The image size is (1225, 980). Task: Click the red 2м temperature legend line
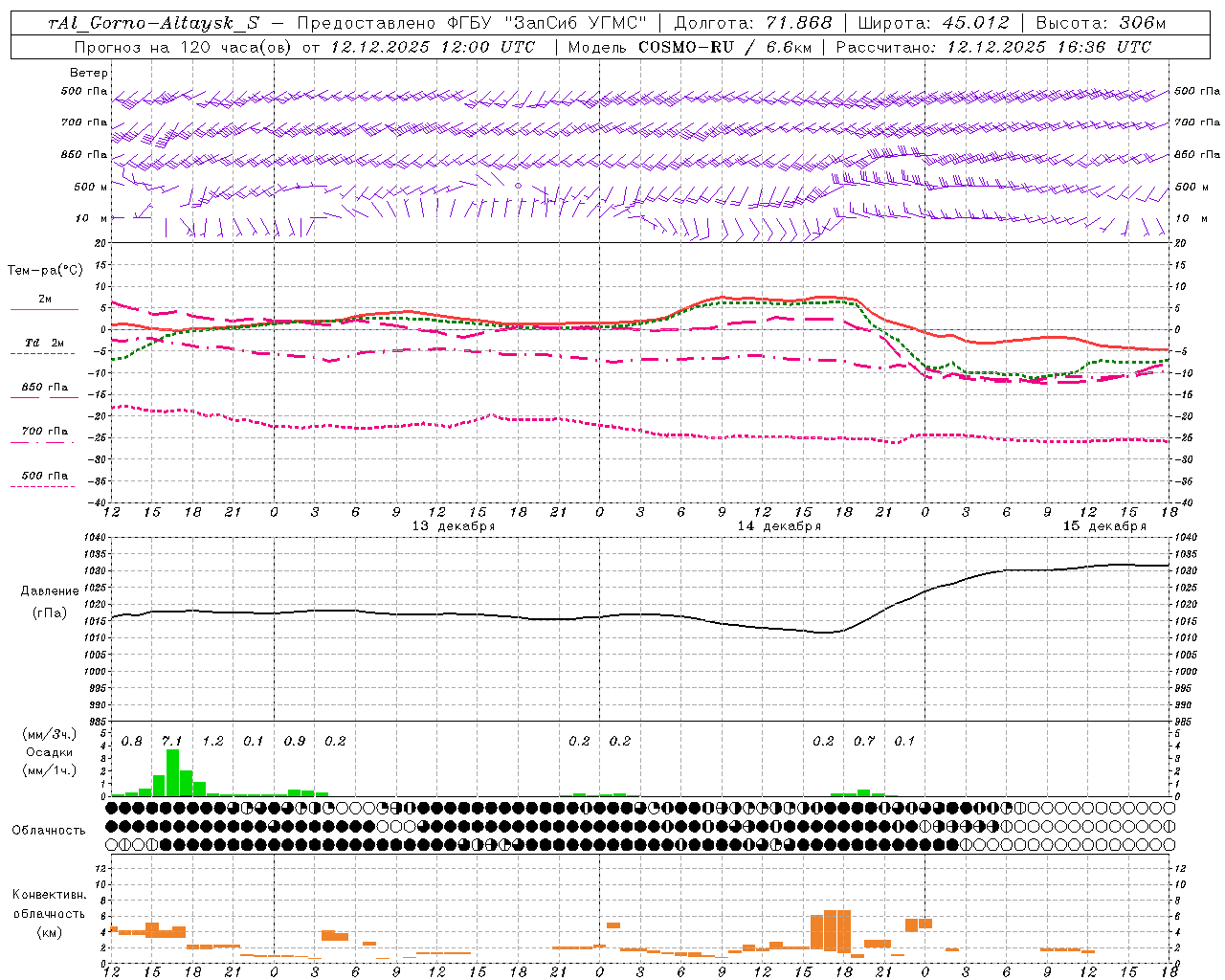point(44,310)
